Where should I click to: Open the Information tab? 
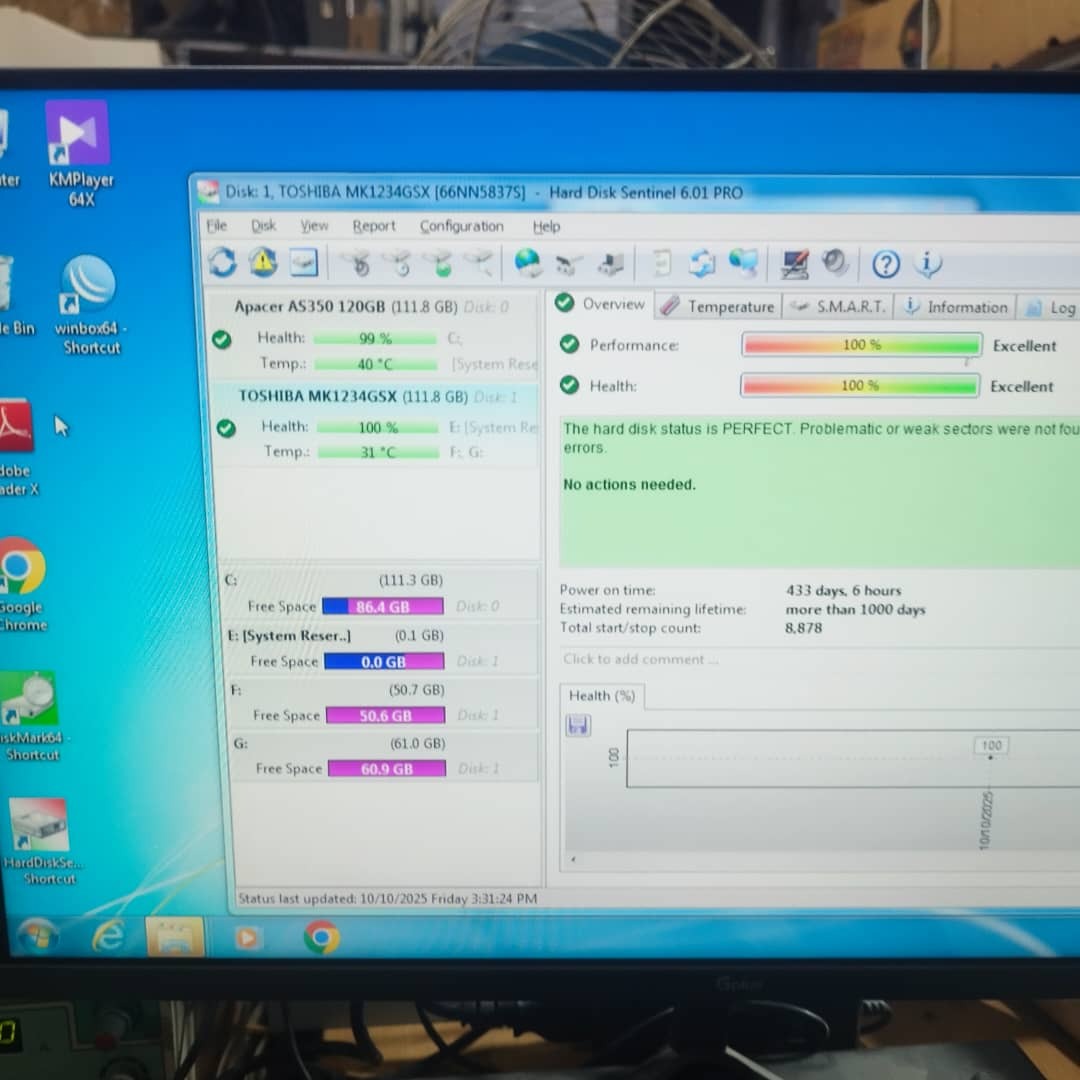pyautogui.click(x=956, y=308)
